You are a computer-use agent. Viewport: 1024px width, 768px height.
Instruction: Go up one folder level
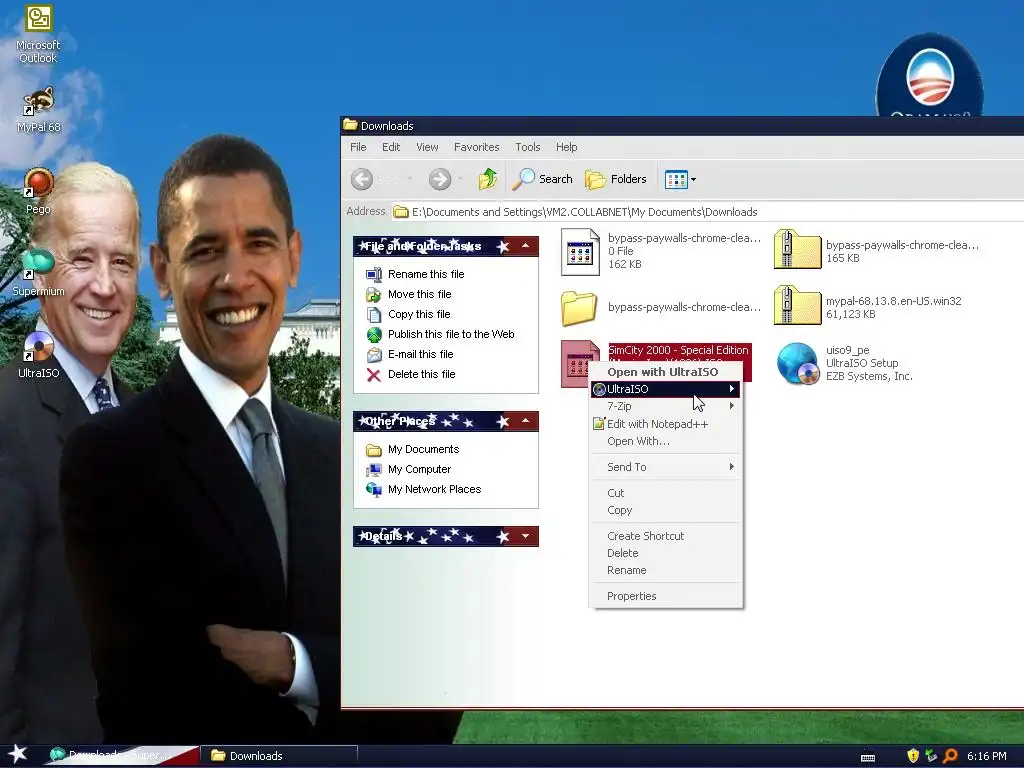488,179
